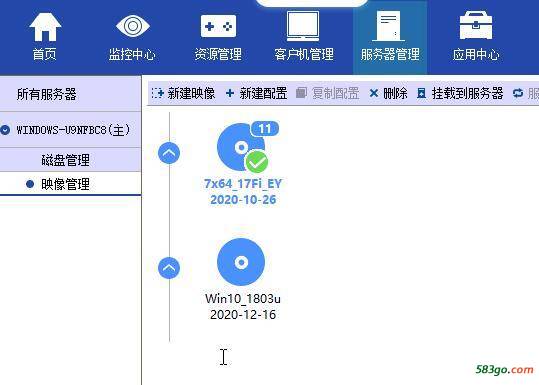Select 所有服务器 header
This screenshot has height=385, width=539.
(47, 94)
